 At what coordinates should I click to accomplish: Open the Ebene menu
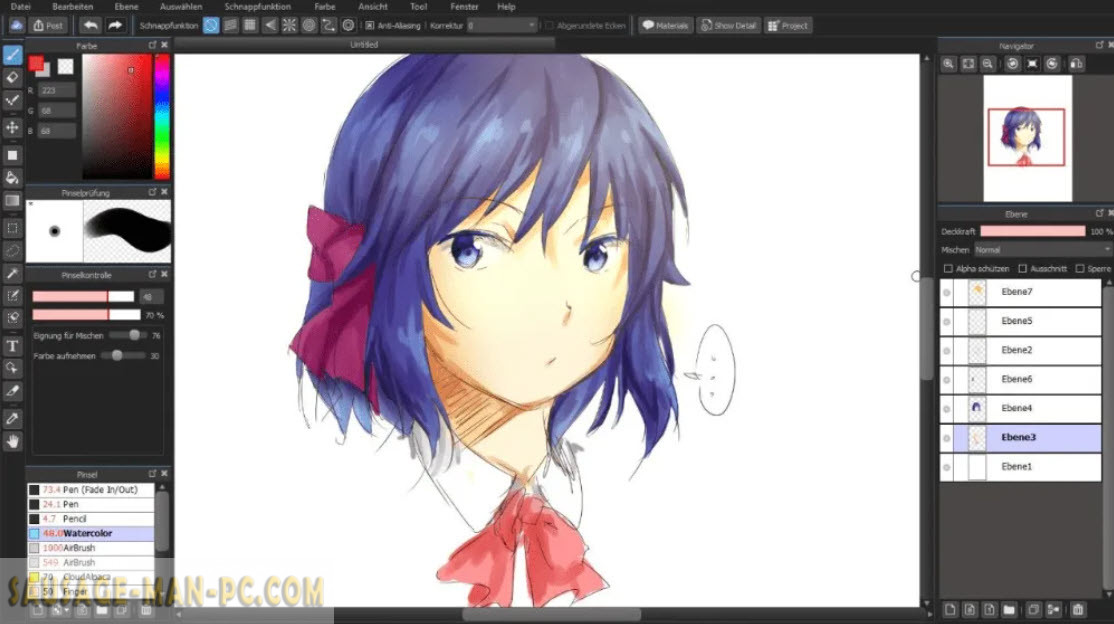click(x=126, y=6)
